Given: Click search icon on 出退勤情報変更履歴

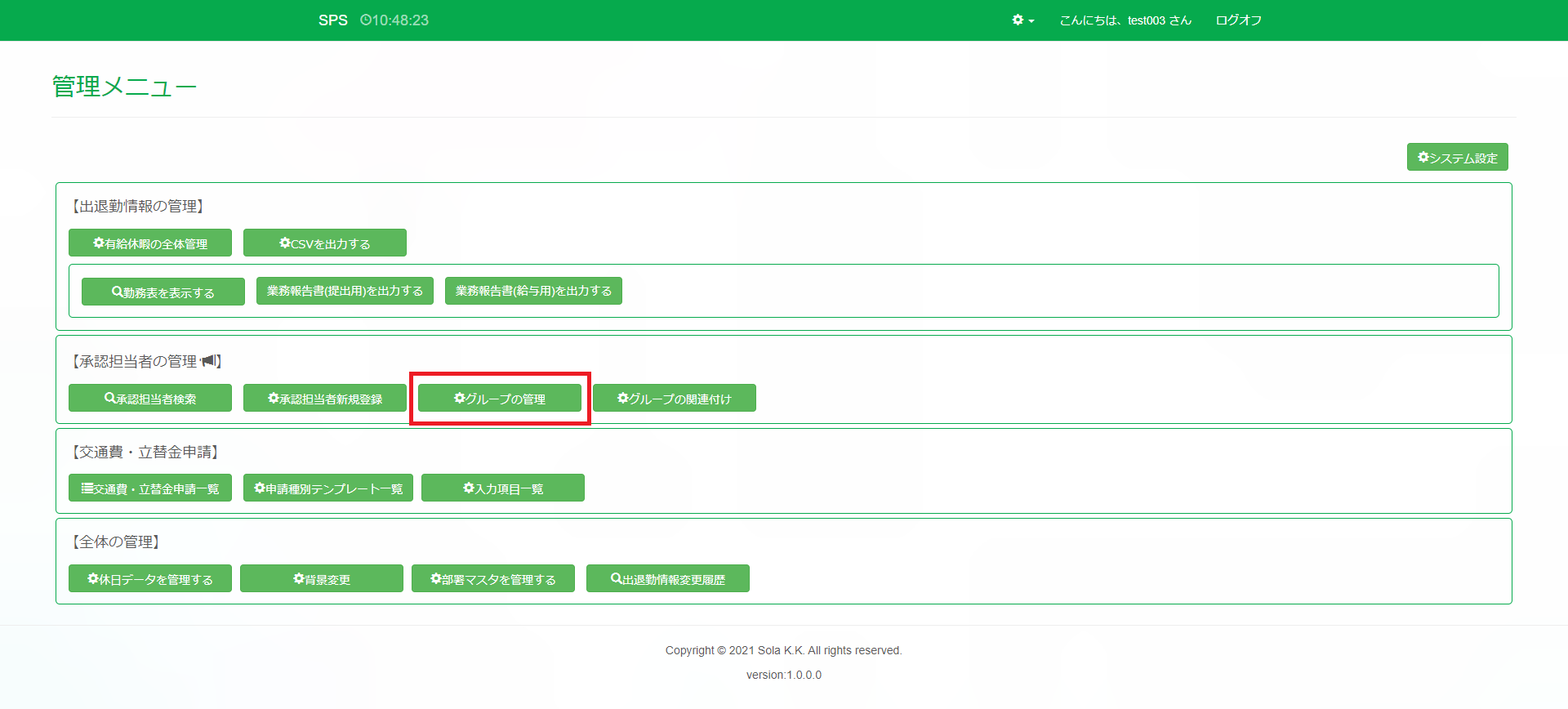Looking at the screenshot, I should [x=617, y=578].
